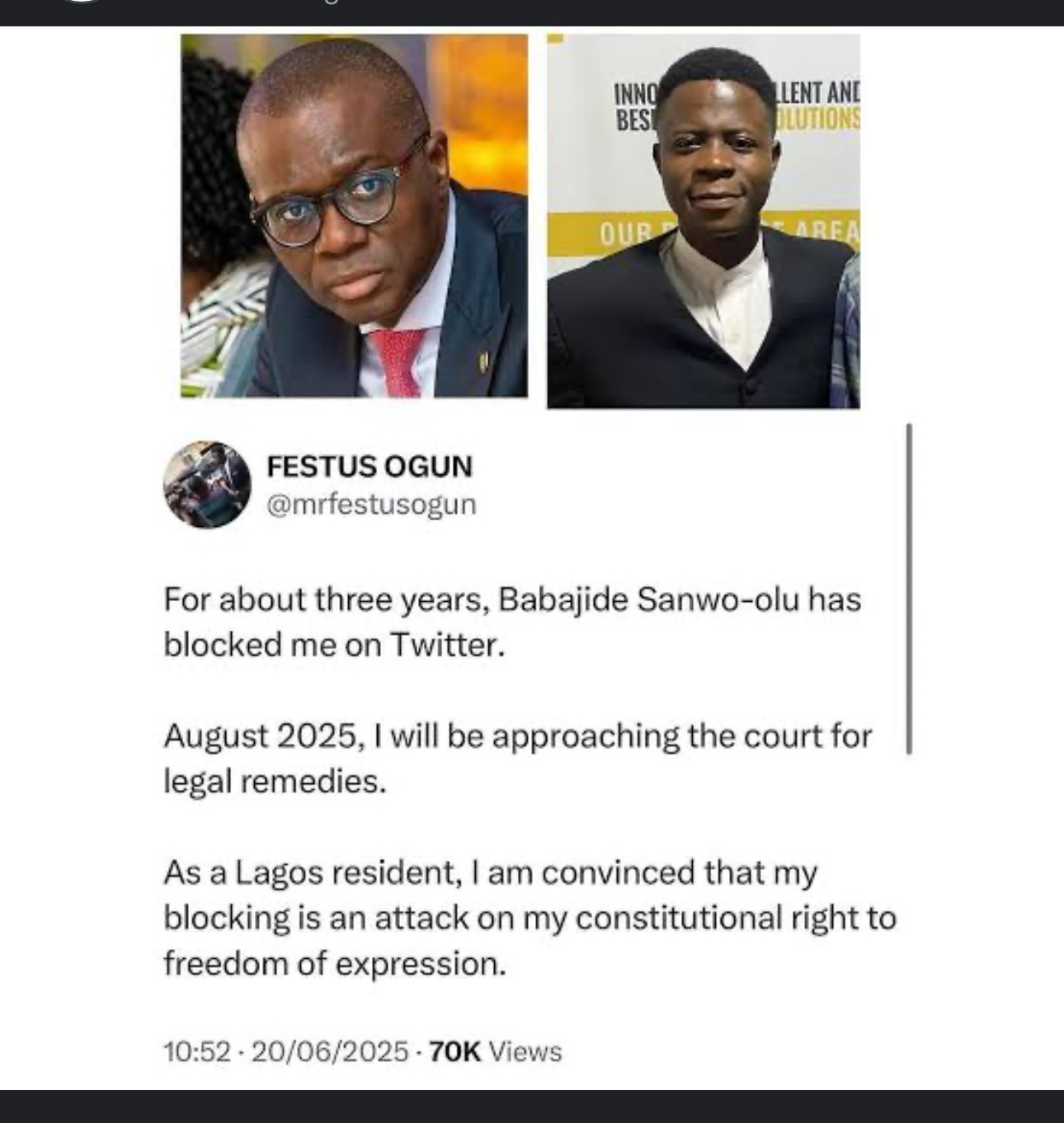1064x1123 pixels.
Task: Click the 'Babajide Sanwo-olu' name in tweet
Action: 649,599
